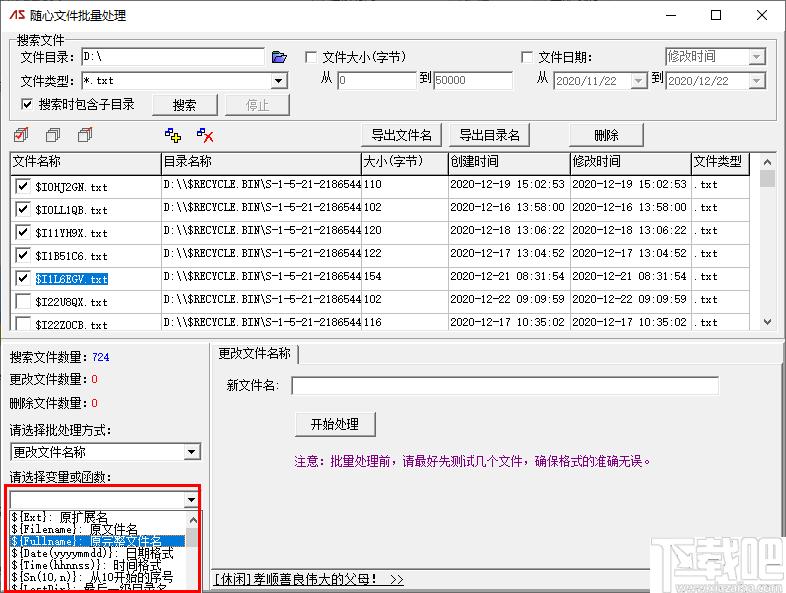Image resolution: width=786 pixels, height=593 pixels.
Task: Click the 文件目录 path input field
Action: [x=173, y=57]
